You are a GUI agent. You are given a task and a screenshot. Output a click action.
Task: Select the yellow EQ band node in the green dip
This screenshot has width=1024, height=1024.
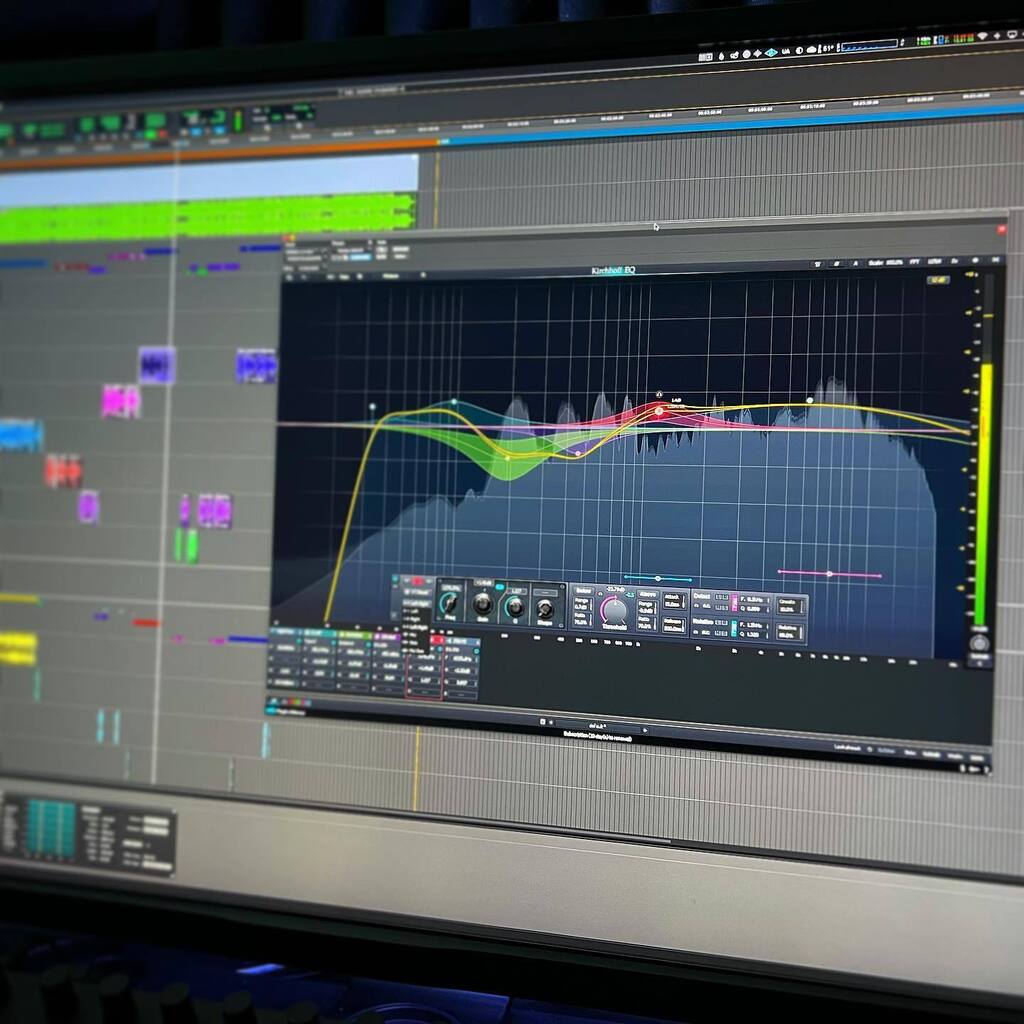click(507, 458)
